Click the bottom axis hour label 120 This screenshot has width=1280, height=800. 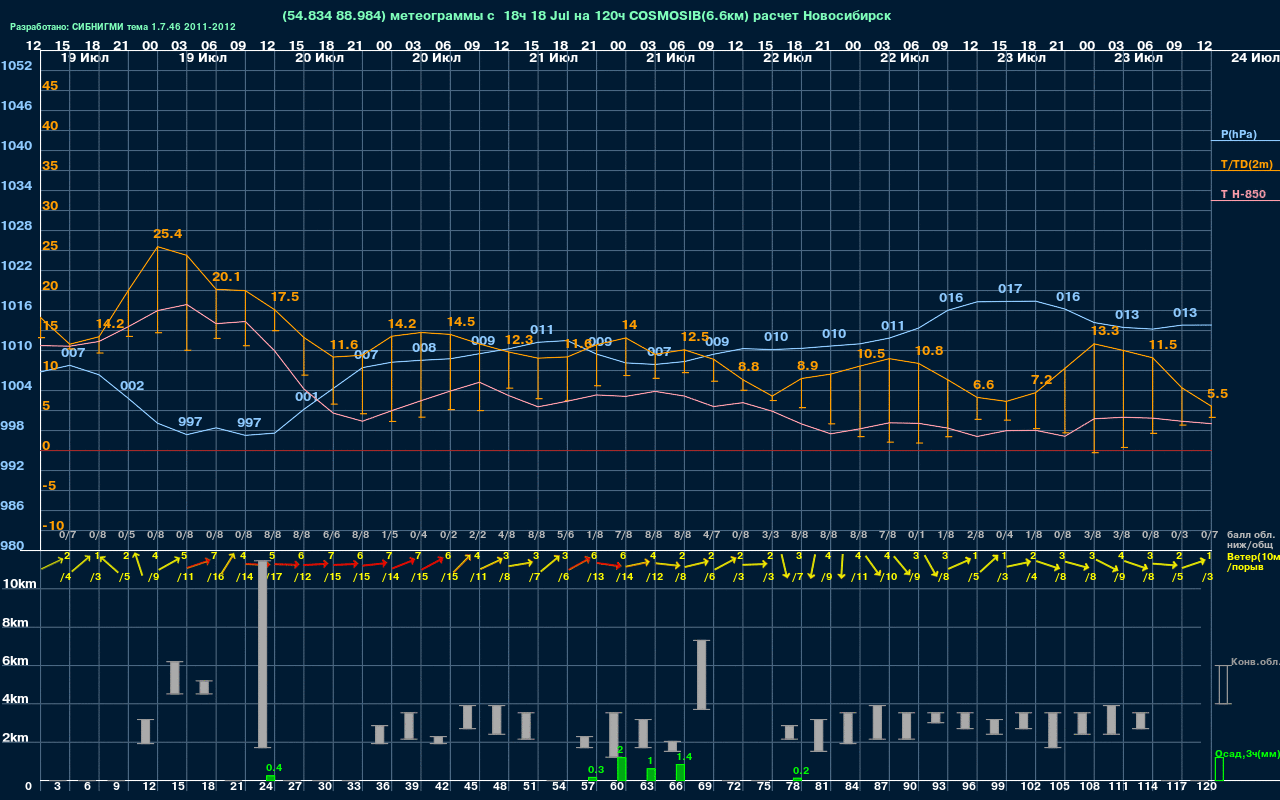tap(1206, 787)
